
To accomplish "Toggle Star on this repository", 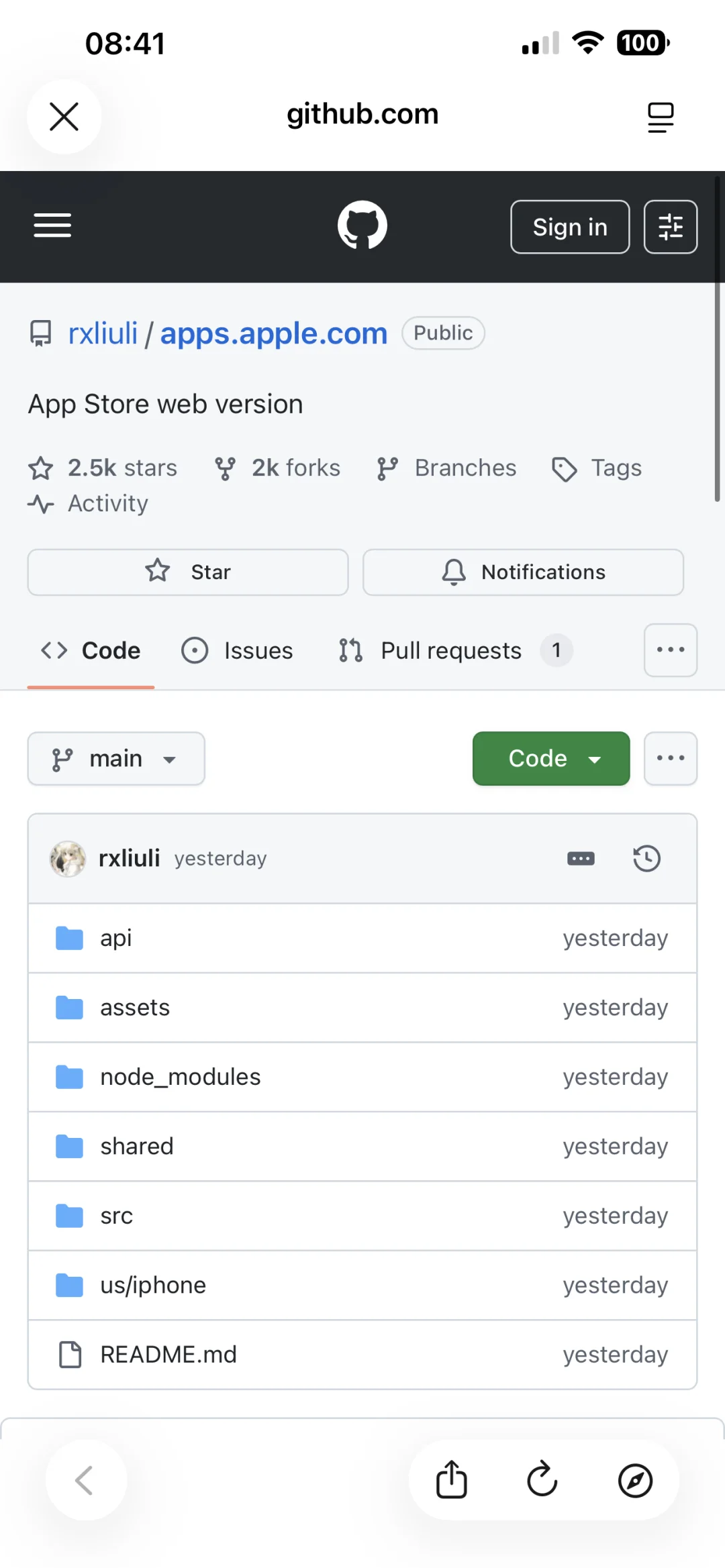I will coord(188,572).
